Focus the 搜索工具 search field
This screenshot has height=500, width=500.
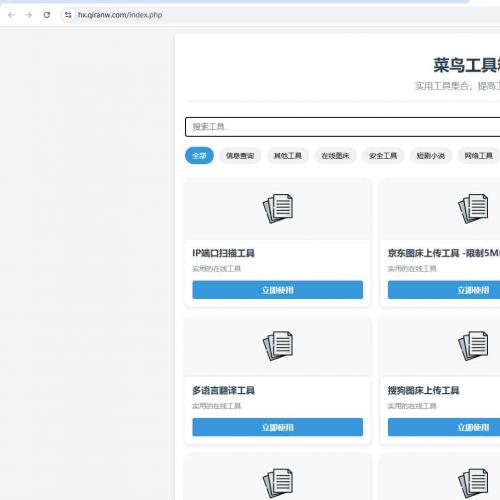pos(343,127)
